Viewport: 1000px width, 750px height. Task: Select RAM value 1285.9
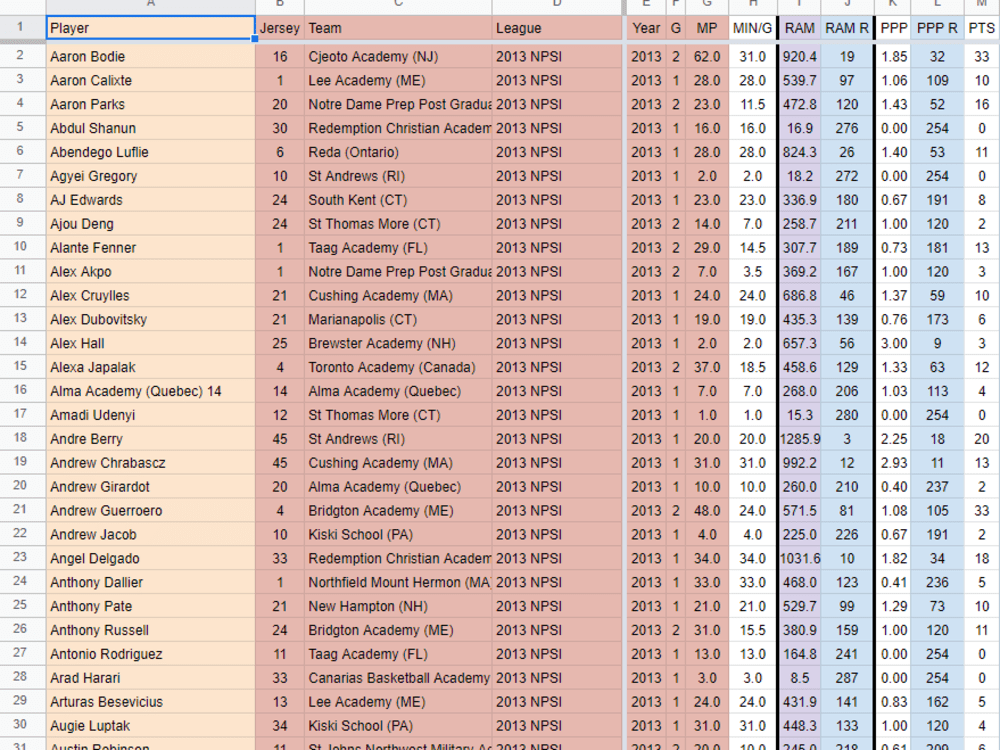pyautogui.click(x=800, y=439)
